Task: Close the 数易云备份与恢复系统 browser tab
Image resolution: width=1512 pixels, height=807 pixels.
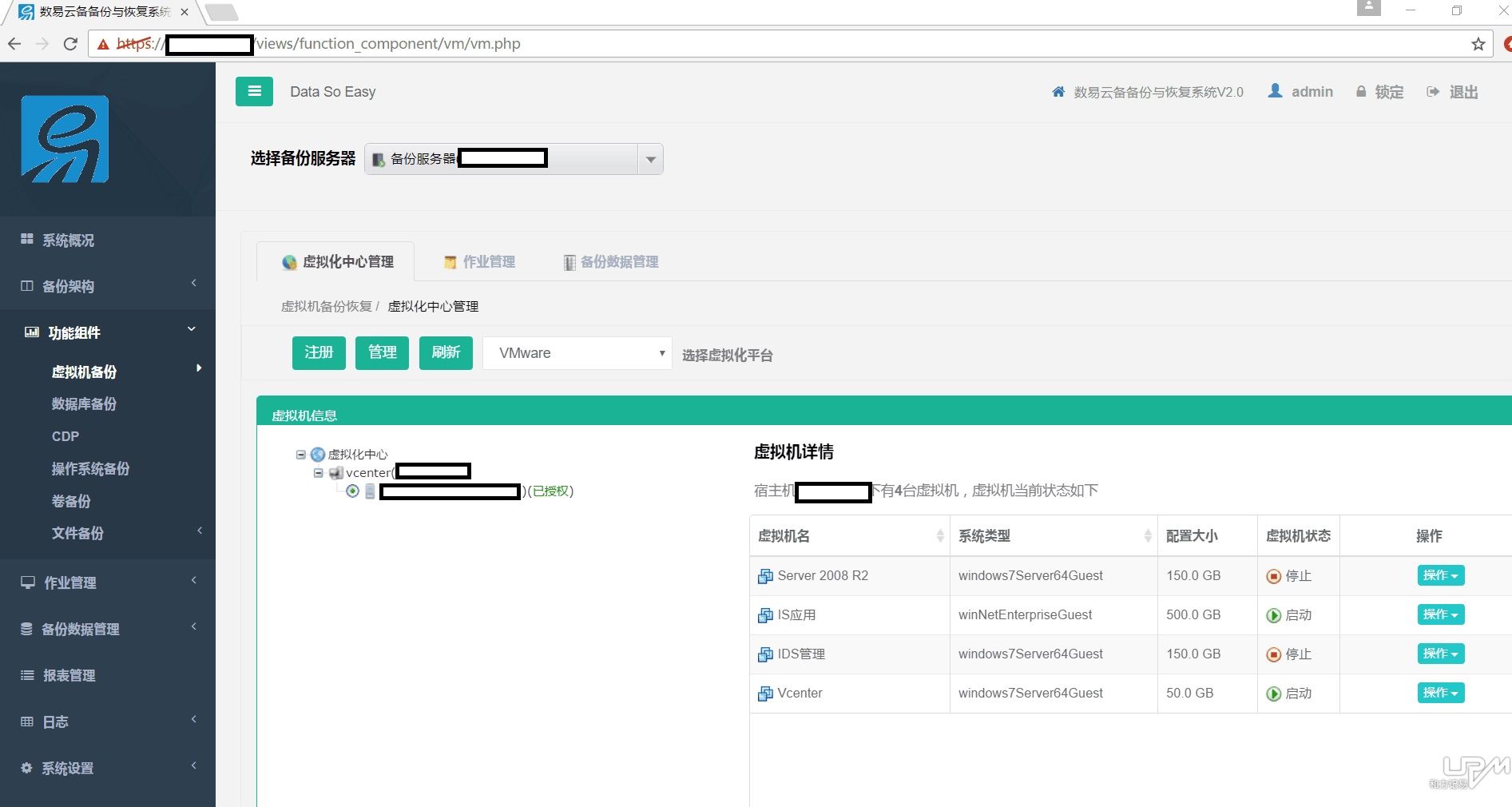Action: click(185, 12)
